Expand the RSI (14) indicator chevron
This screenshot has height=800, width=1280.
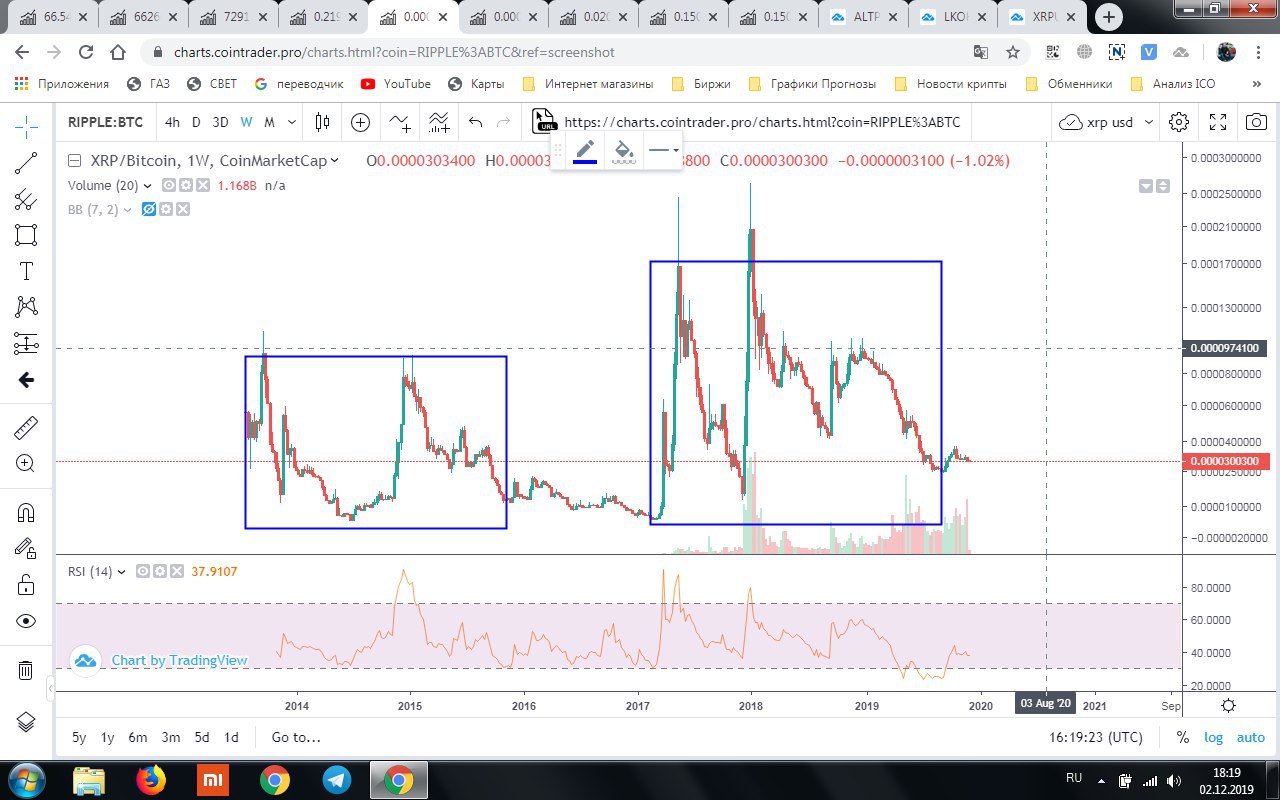coord(122,572)
